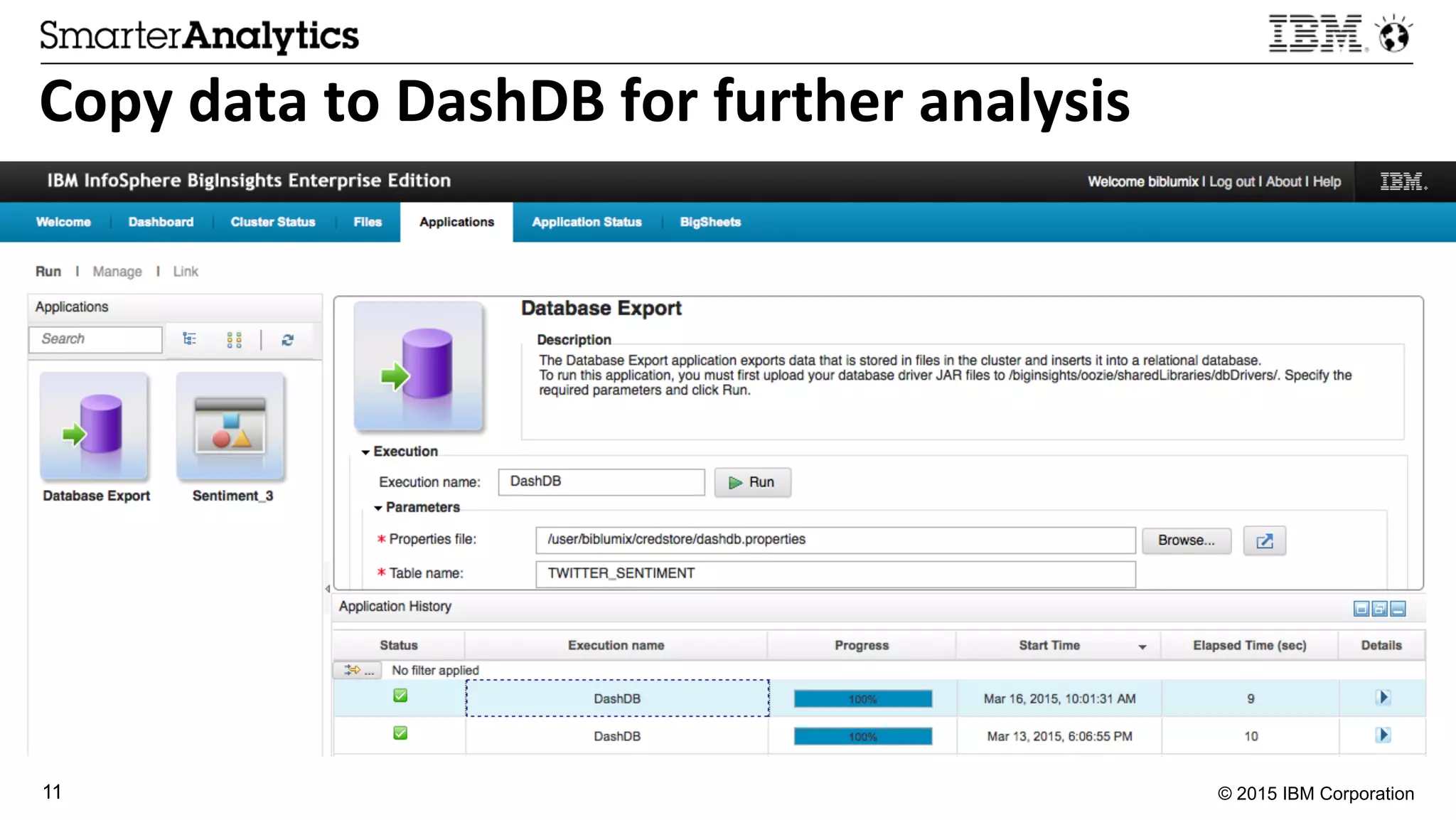Collapse the Parameters section

[378, 508]
